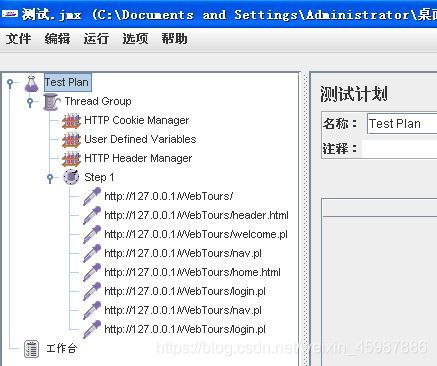Click the pipette icon beside header.html request
The image size is (437, 366).
click(x=91, y=215)
